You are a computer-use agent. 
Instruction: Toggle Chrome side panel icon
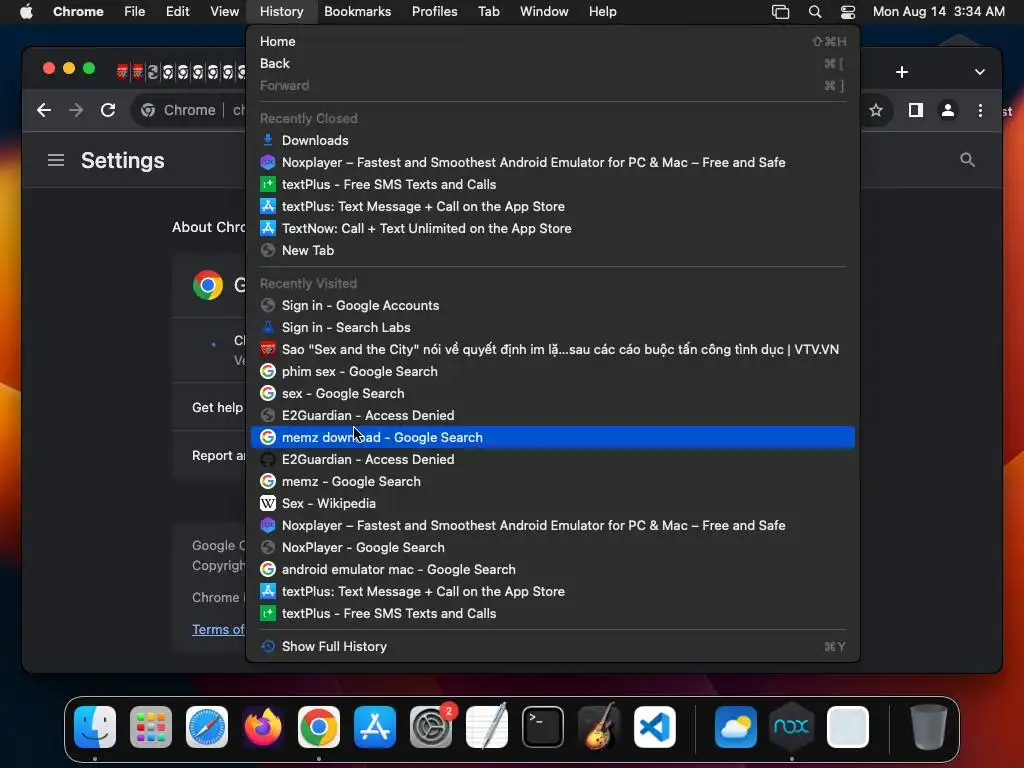point(916,110)
